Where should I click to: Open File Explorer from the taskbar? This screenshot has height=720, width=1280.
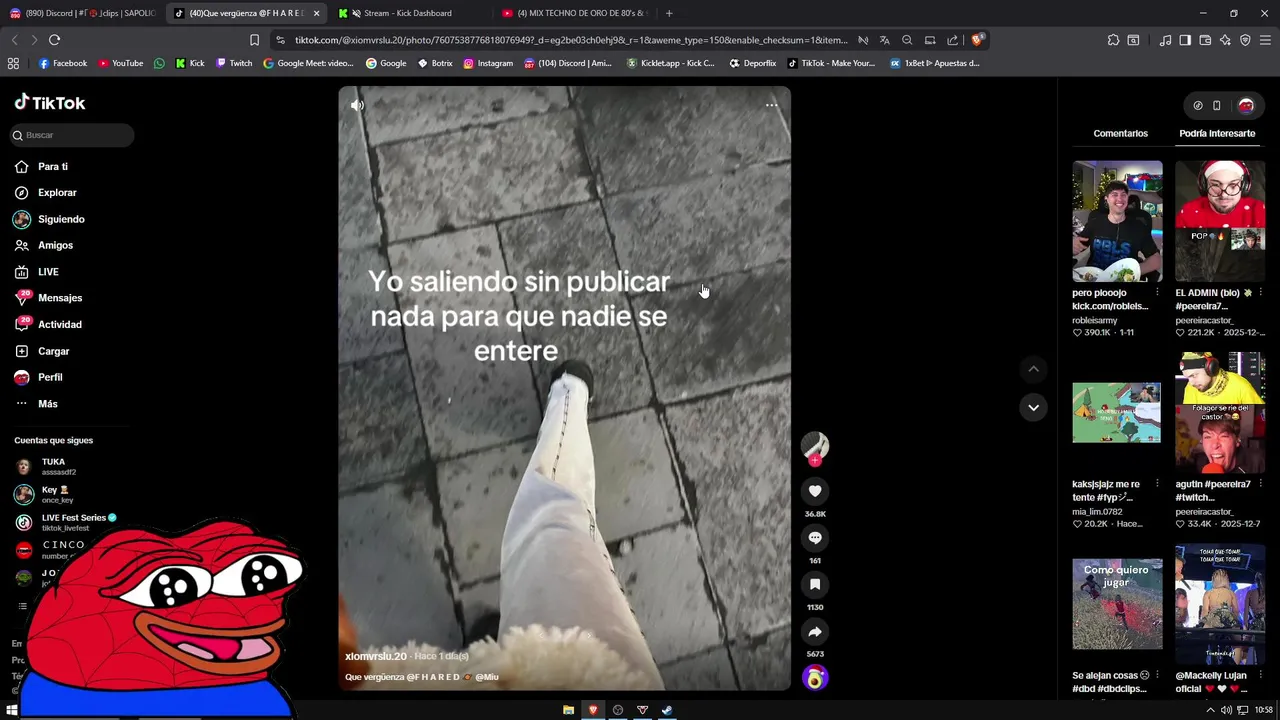tap(568, 710)
